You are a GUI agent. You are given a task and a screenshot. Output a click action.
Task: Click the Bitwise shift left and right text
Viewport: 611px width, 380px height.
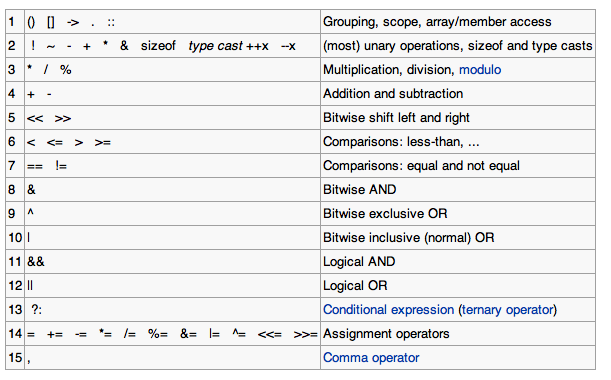(396, 118)
